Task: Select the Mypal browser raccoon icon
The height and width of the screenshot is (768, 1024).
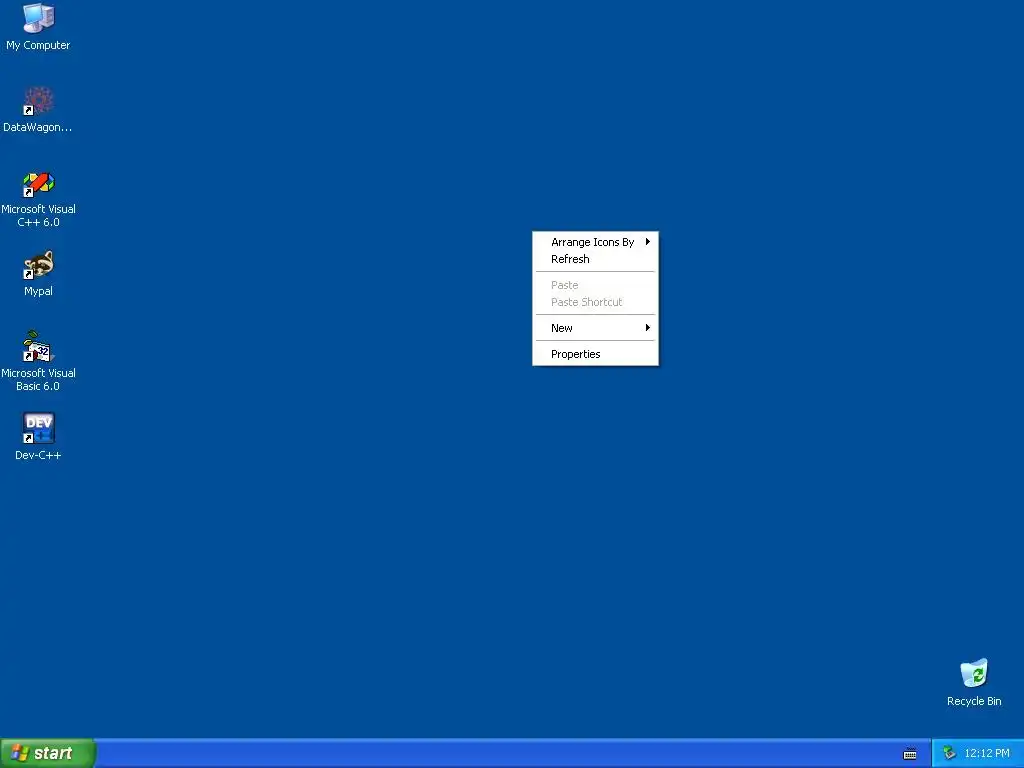Action: [x=38, y=265]
